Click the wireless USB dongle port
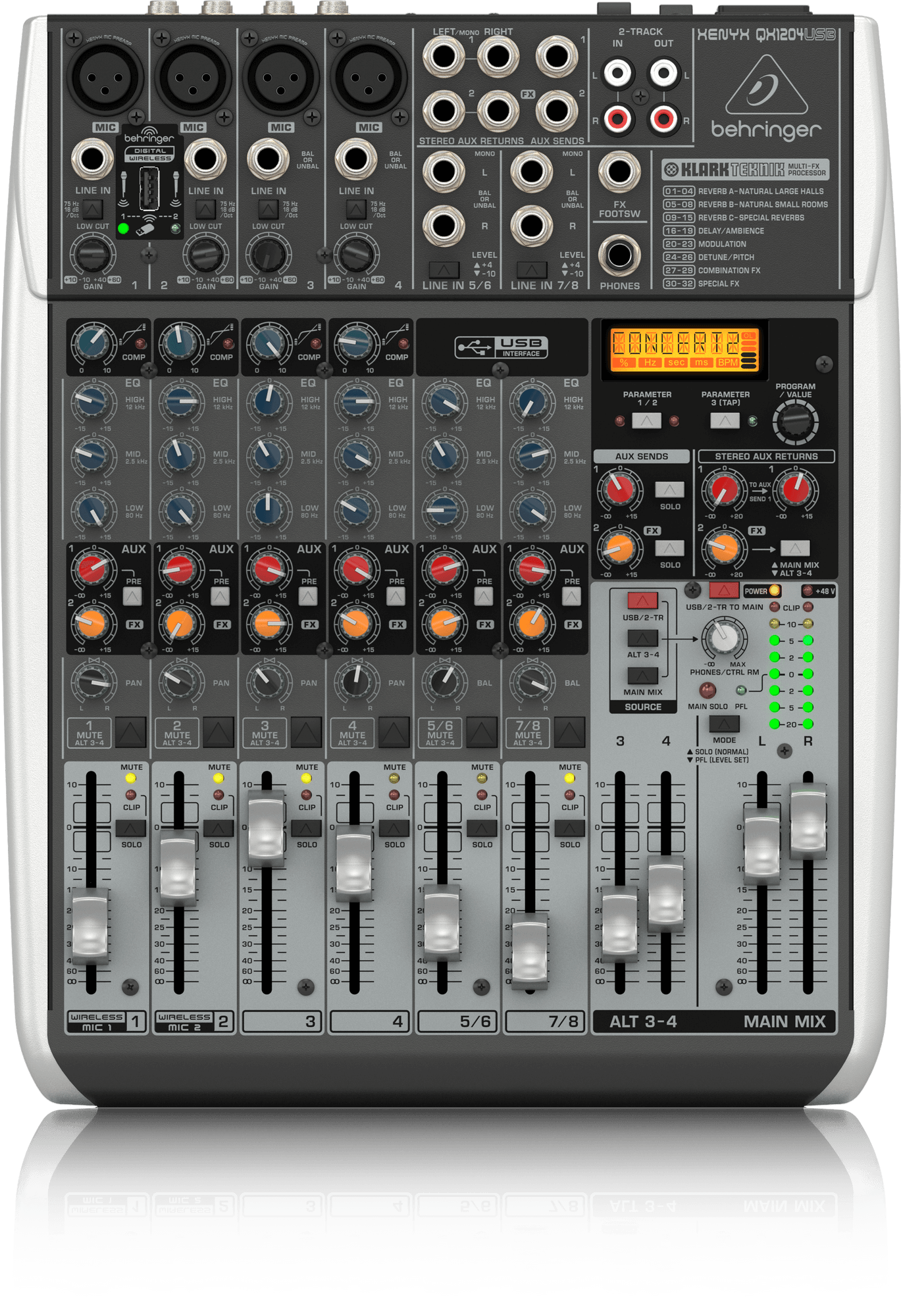901x1316 pixels. click(x=149, y=188)
